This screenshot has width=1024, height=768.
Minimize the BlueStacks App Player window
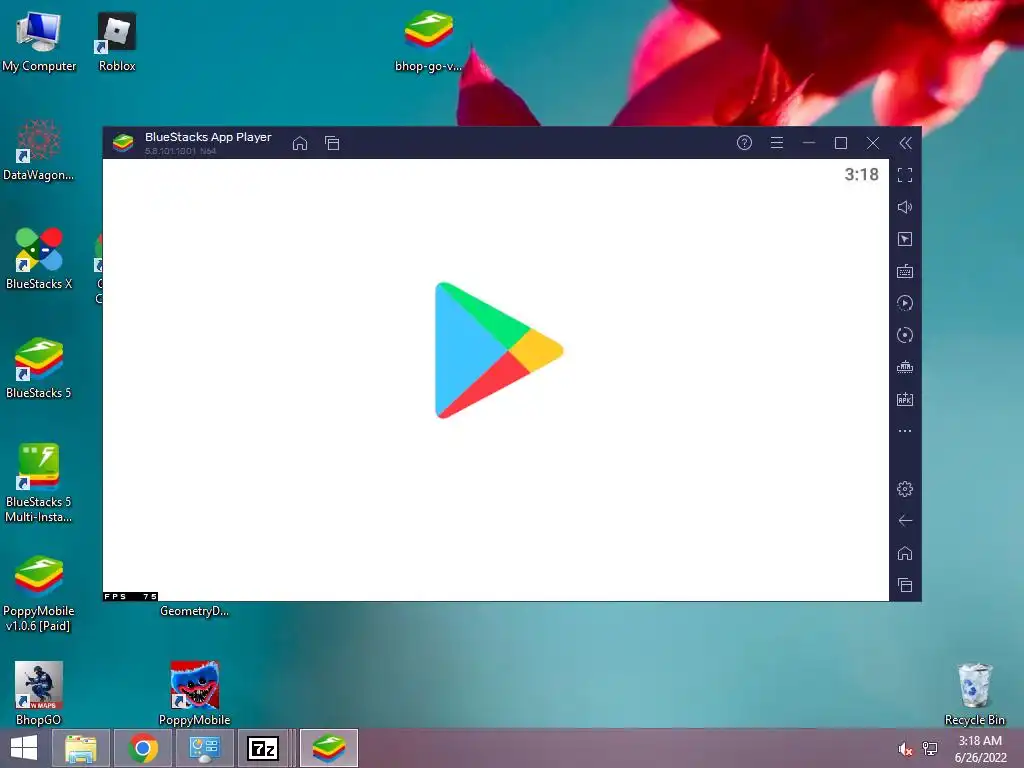coord(808,142)
